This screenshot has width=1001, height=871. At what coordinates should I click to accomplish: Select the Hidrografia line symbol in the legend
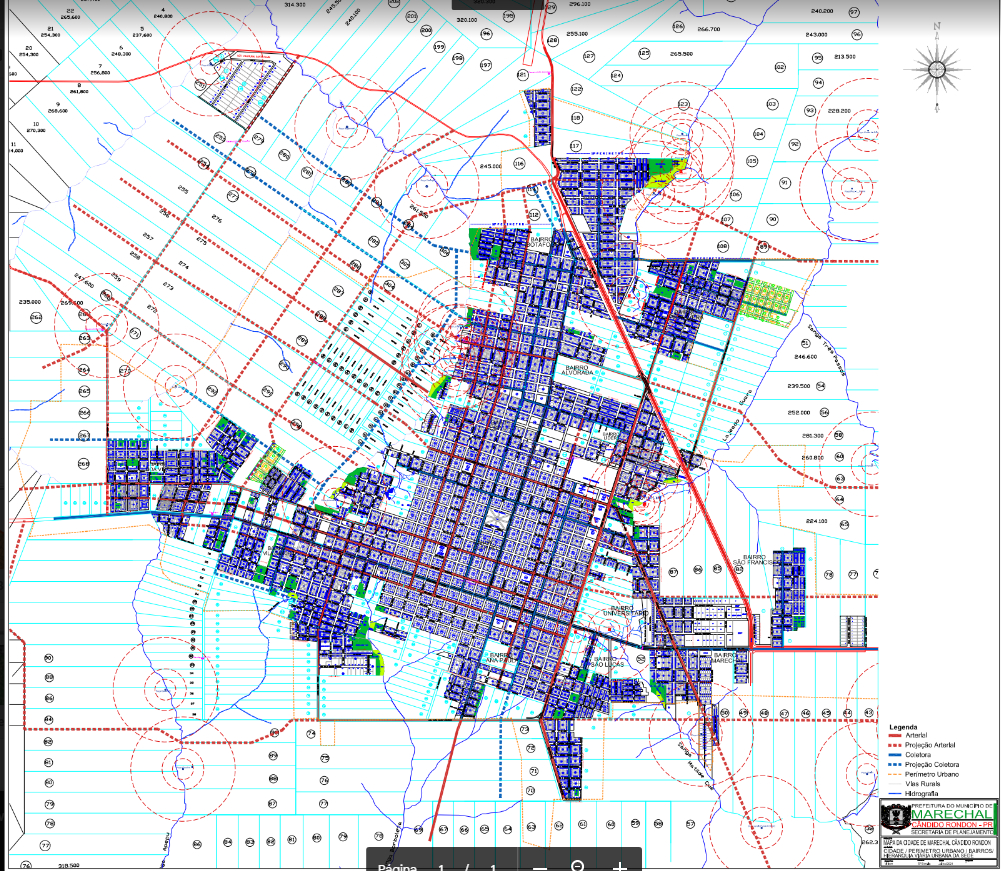(x=895, y=793)
